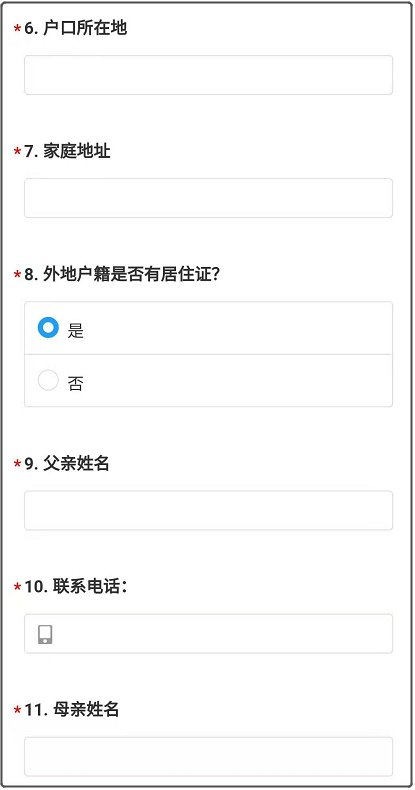Click the 否 option text label
Image resolution: width=415 pixels, height=790 pixels.
coord(76,384)
